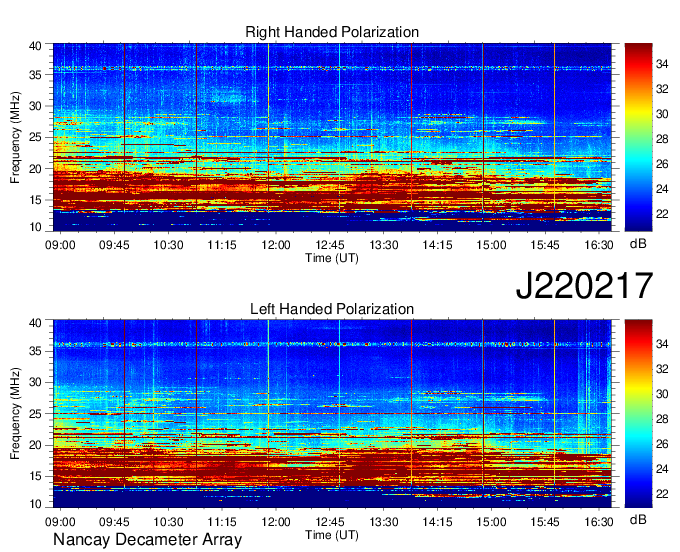Viewport: 680px width, 552px height.
Task: Click the 35 MHz tick of the Right Handed plot
Action: (x=35, y=75)
